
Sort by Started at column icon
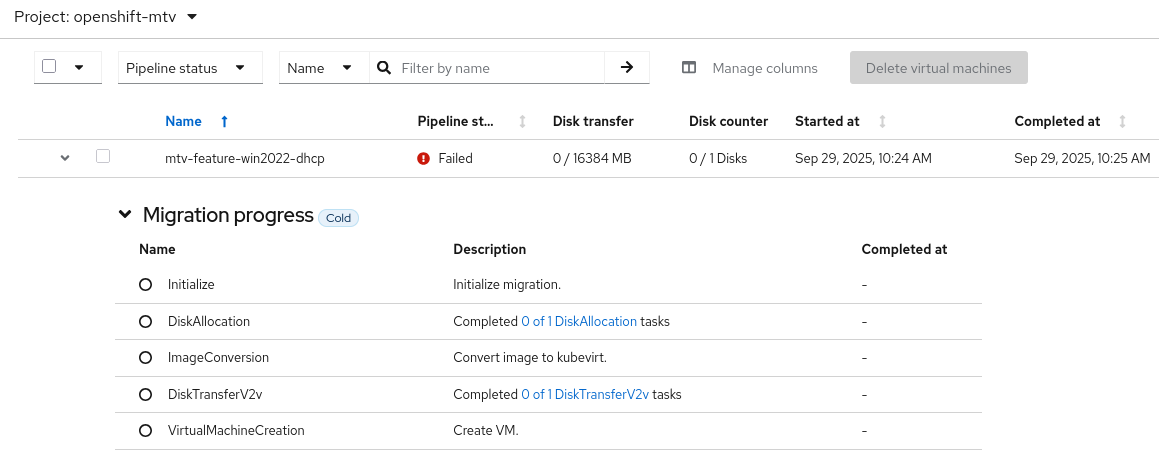(x=882, y=122)
